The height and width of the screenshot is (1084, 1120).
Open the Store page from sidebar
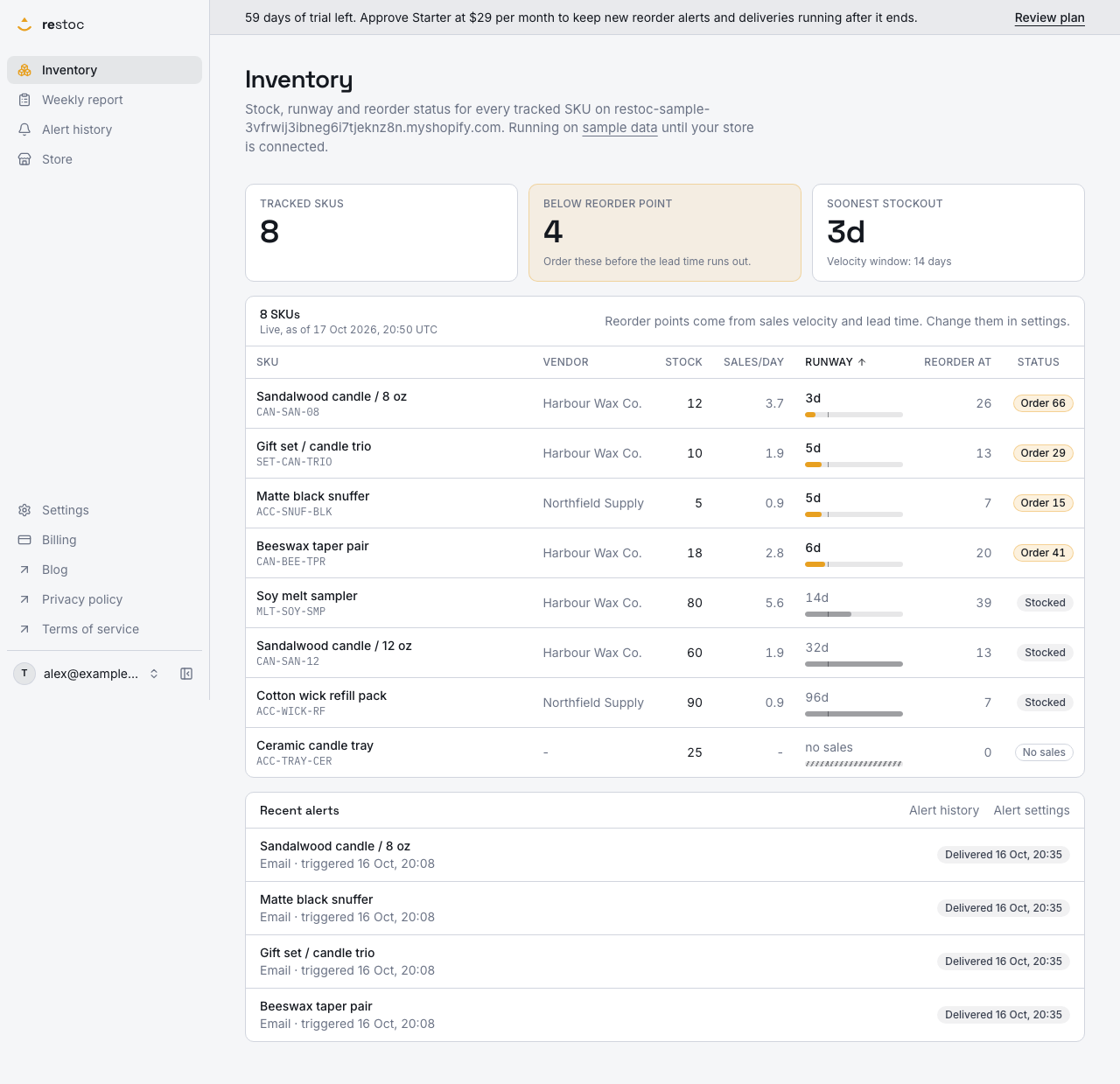pos(104,159)
